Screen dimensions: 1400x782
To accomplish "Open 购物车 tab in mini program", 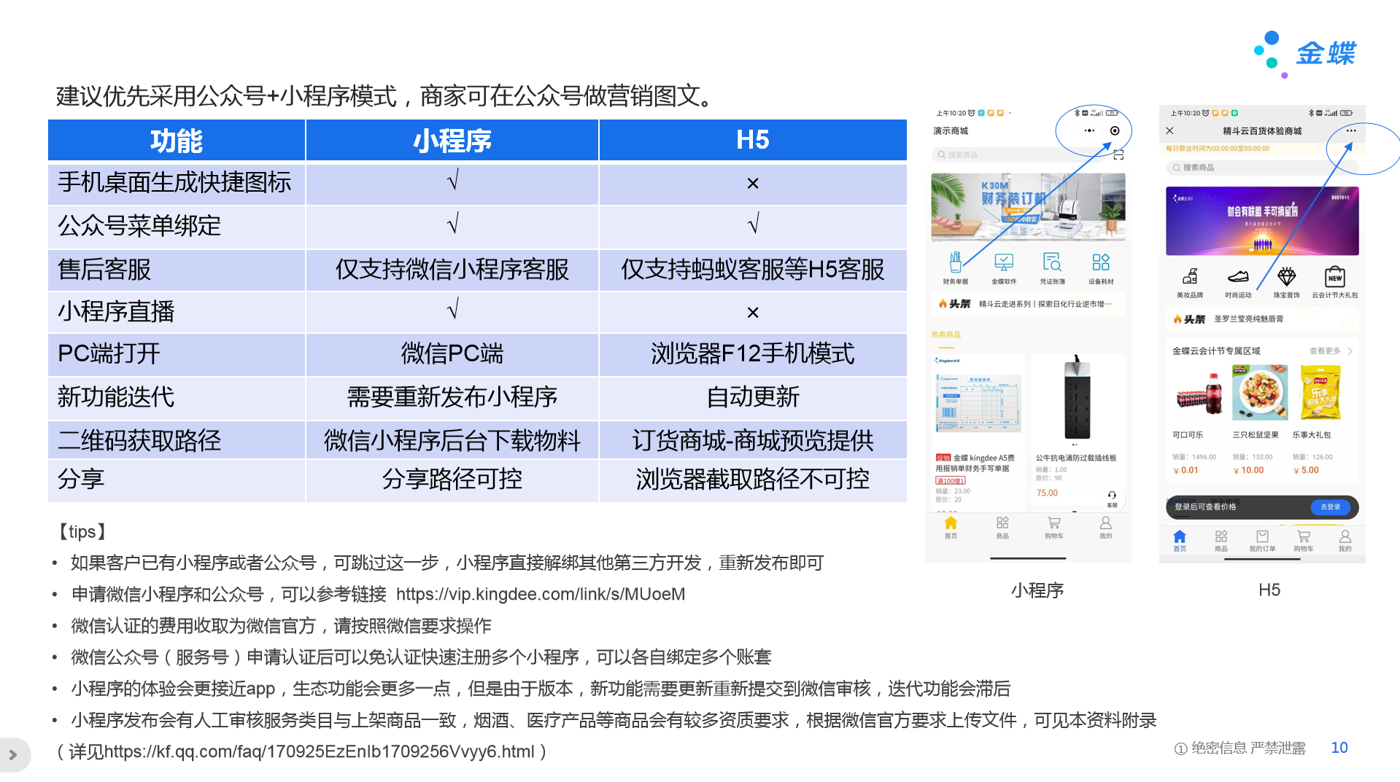I will [1054, 528].
